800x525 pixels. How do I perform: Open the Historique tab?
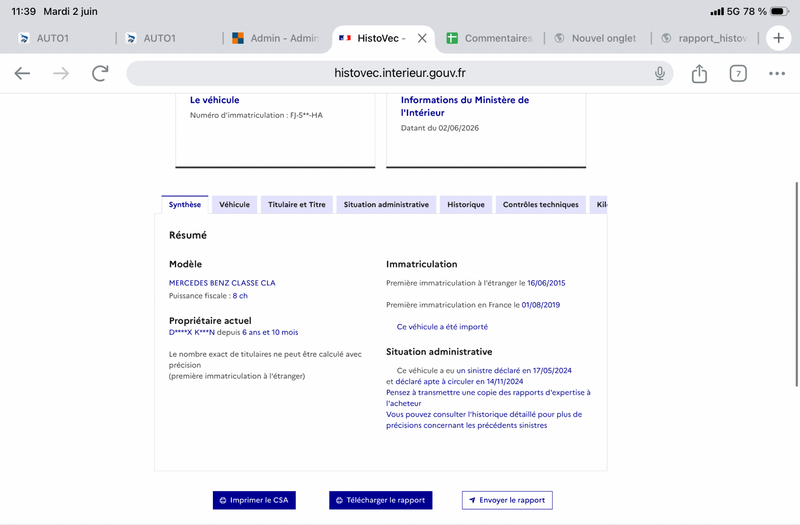(x=466, y=205)
